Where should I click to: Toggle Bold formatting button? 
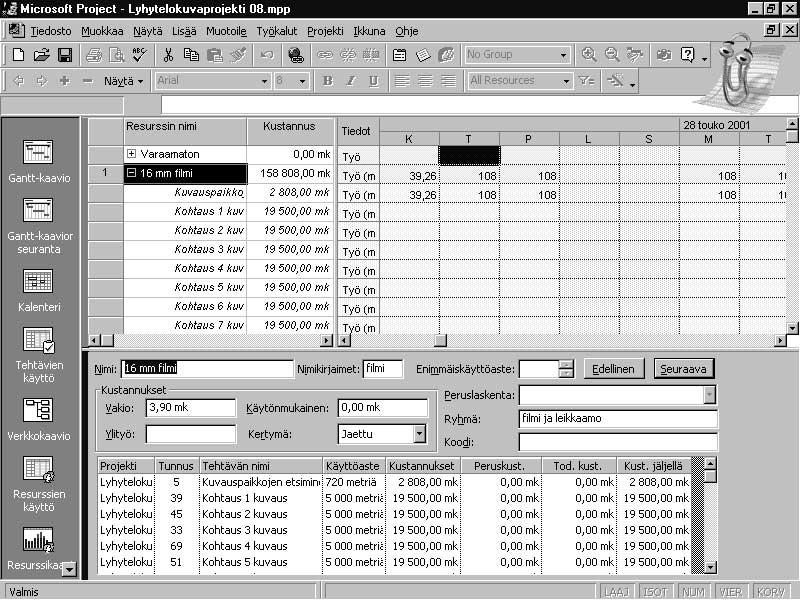coord(328,81)
